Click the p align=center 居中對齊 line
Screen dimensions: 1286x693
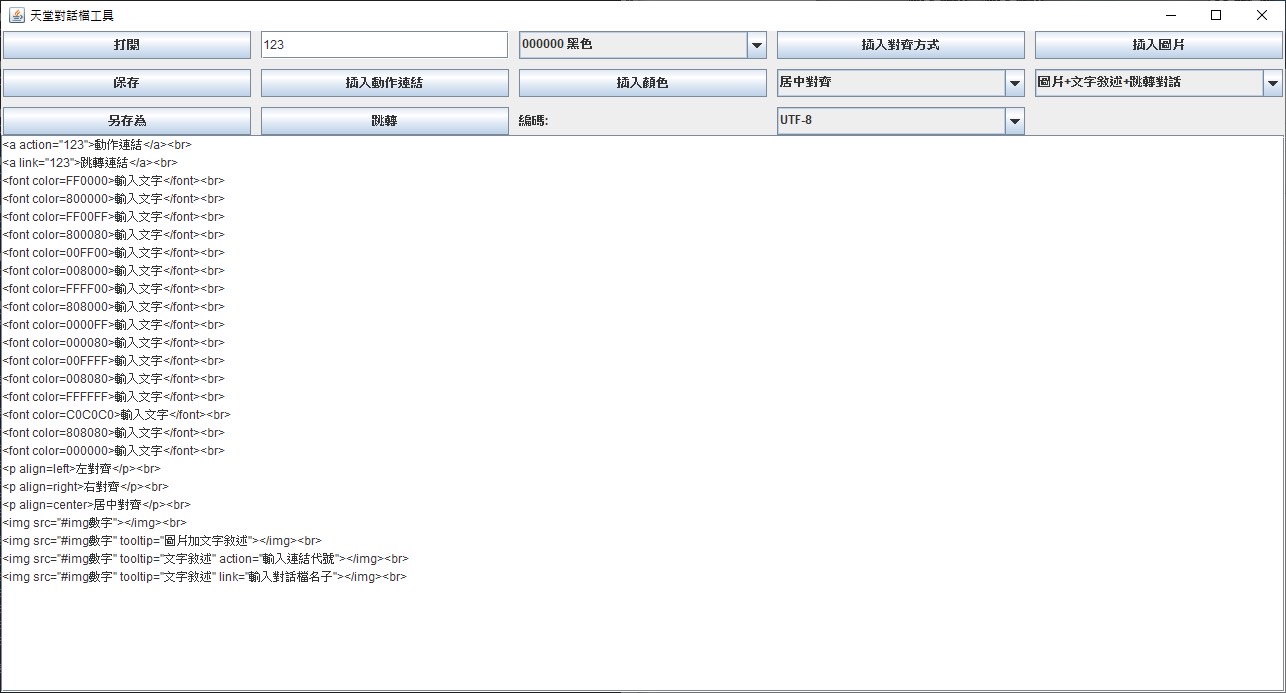96,505
